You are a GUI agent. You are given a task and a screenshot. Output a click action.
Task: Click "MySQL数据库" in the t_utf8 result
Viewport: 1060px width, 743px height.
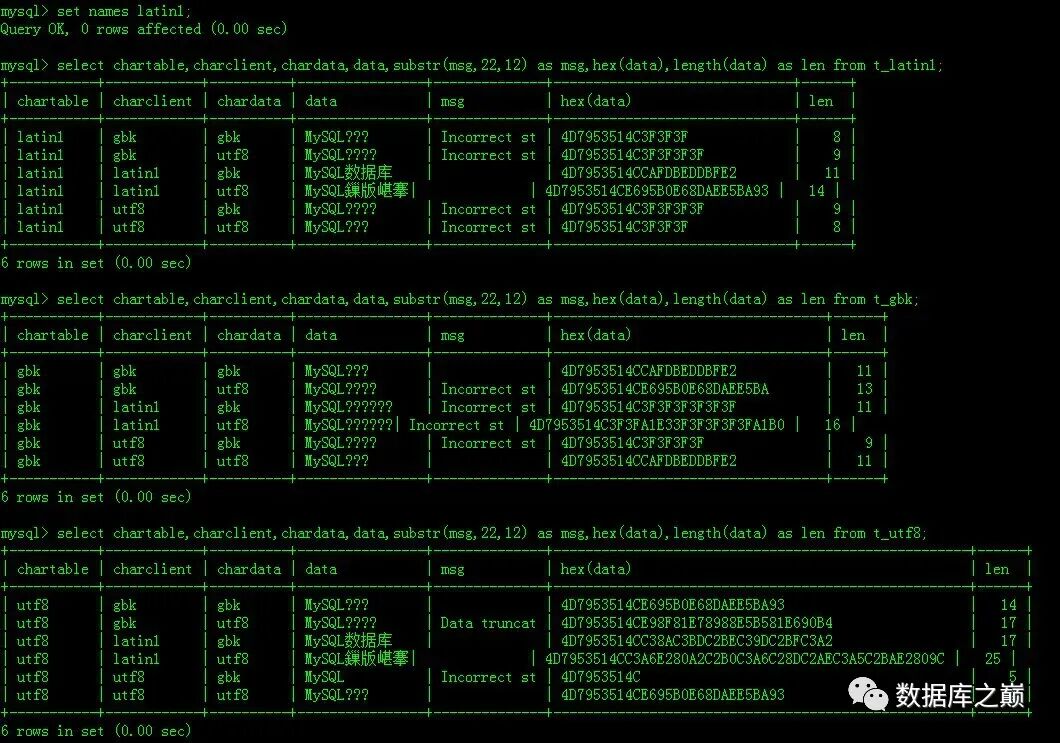(x=348, y=642)
